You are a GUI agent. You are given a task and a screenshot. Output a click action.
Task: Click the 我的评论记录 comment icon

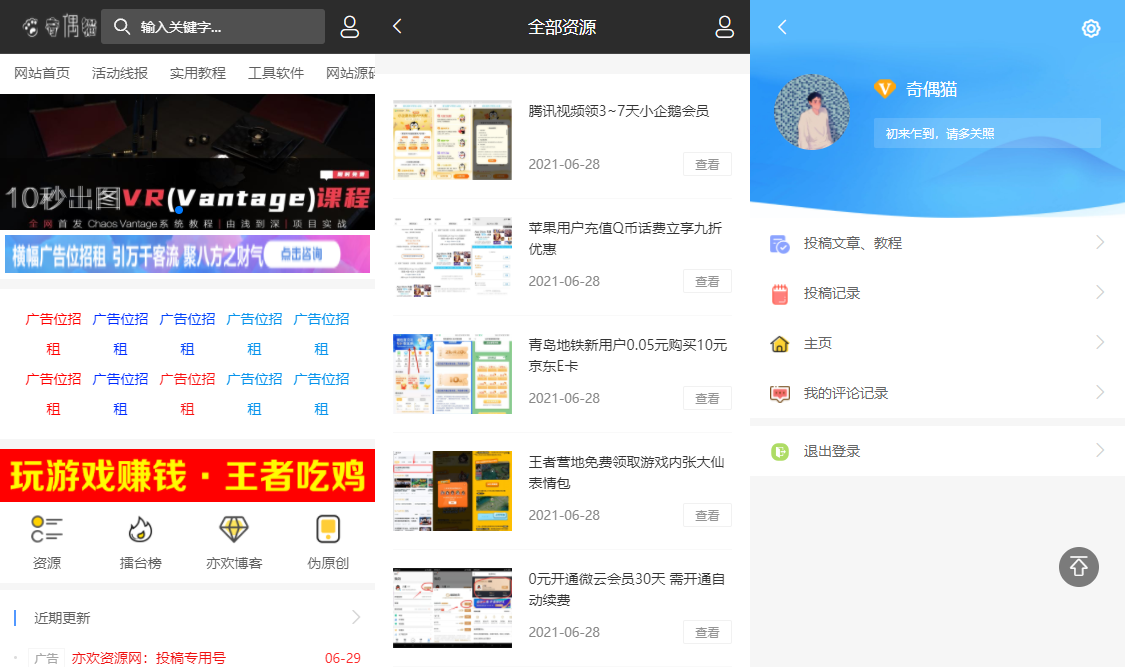click(x=779, y=394)
